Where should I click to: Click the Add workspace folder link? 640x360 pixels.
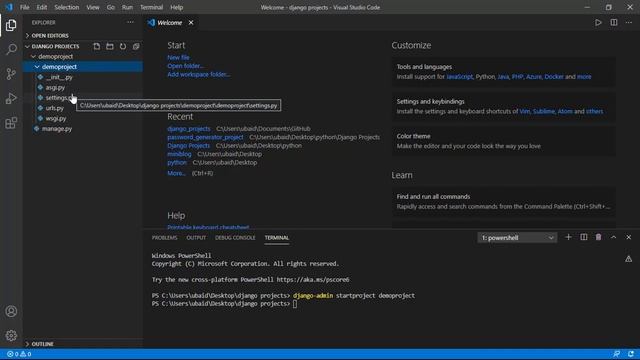click(x=199, y=74)
